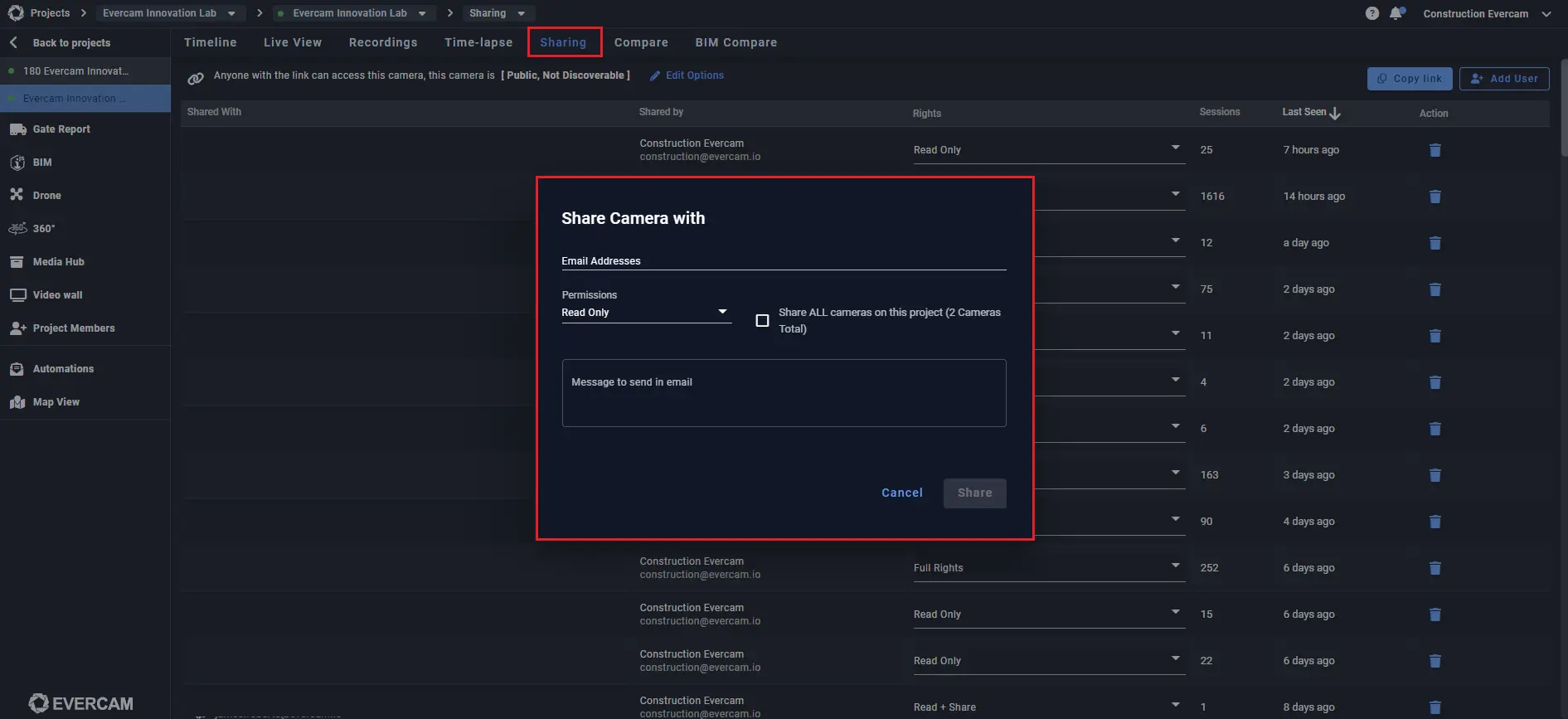Delete the share with 163 sessions
Image resolution: width=1568 pixels, height=719 pixels.
tap(1435, 475)
